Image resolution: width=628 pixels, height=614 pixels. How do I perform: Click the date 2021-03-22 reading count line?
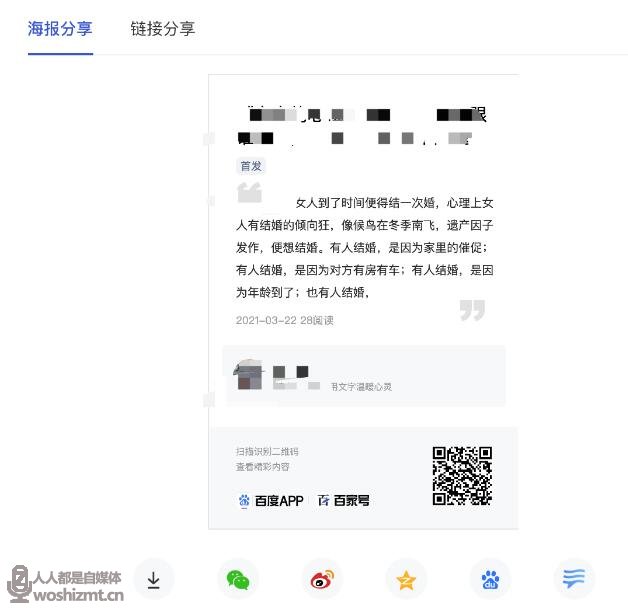click(x=285, y=320)
